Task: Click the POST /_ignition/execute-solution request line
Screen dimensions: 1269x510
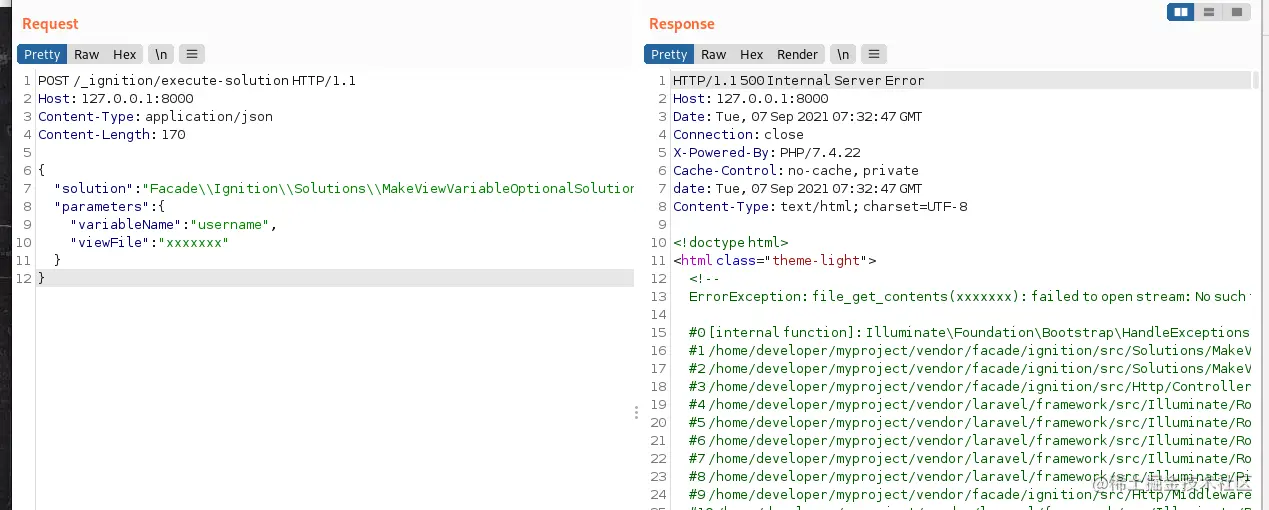Action: coord(197,81)
